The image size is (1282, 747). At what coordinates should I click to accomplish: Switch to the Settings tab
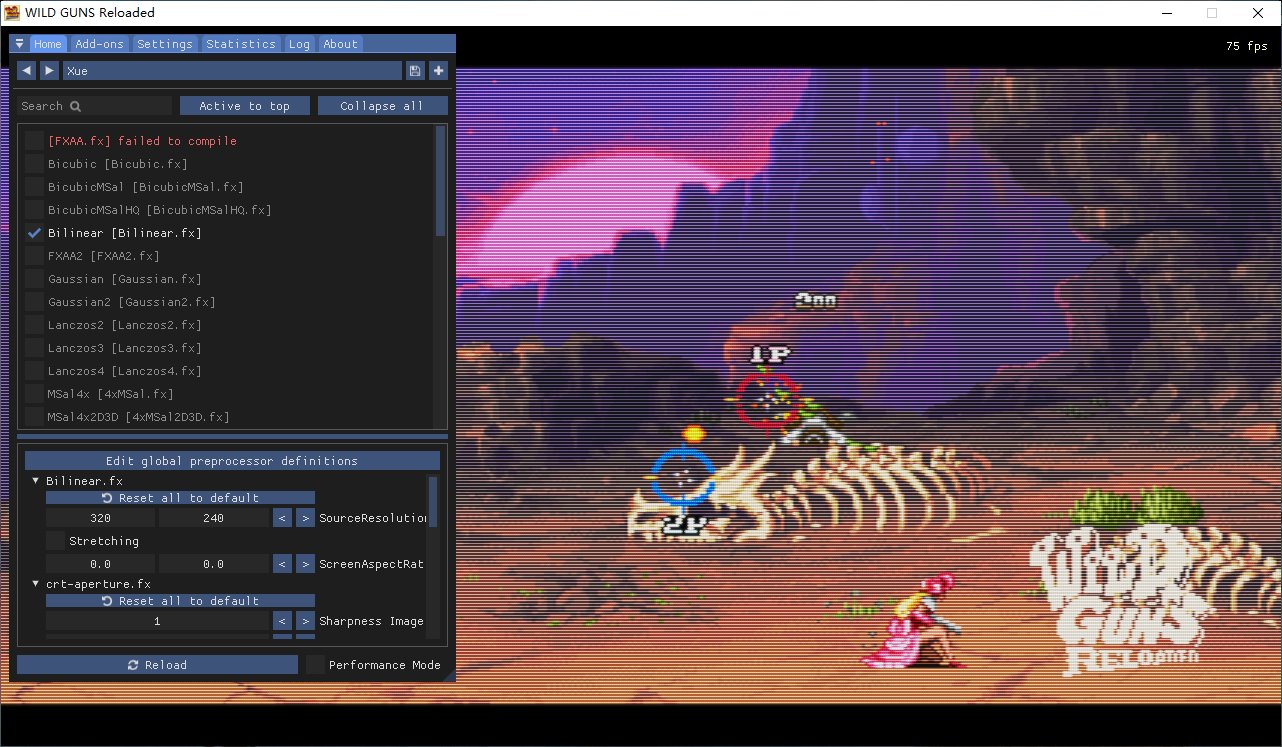164,44
